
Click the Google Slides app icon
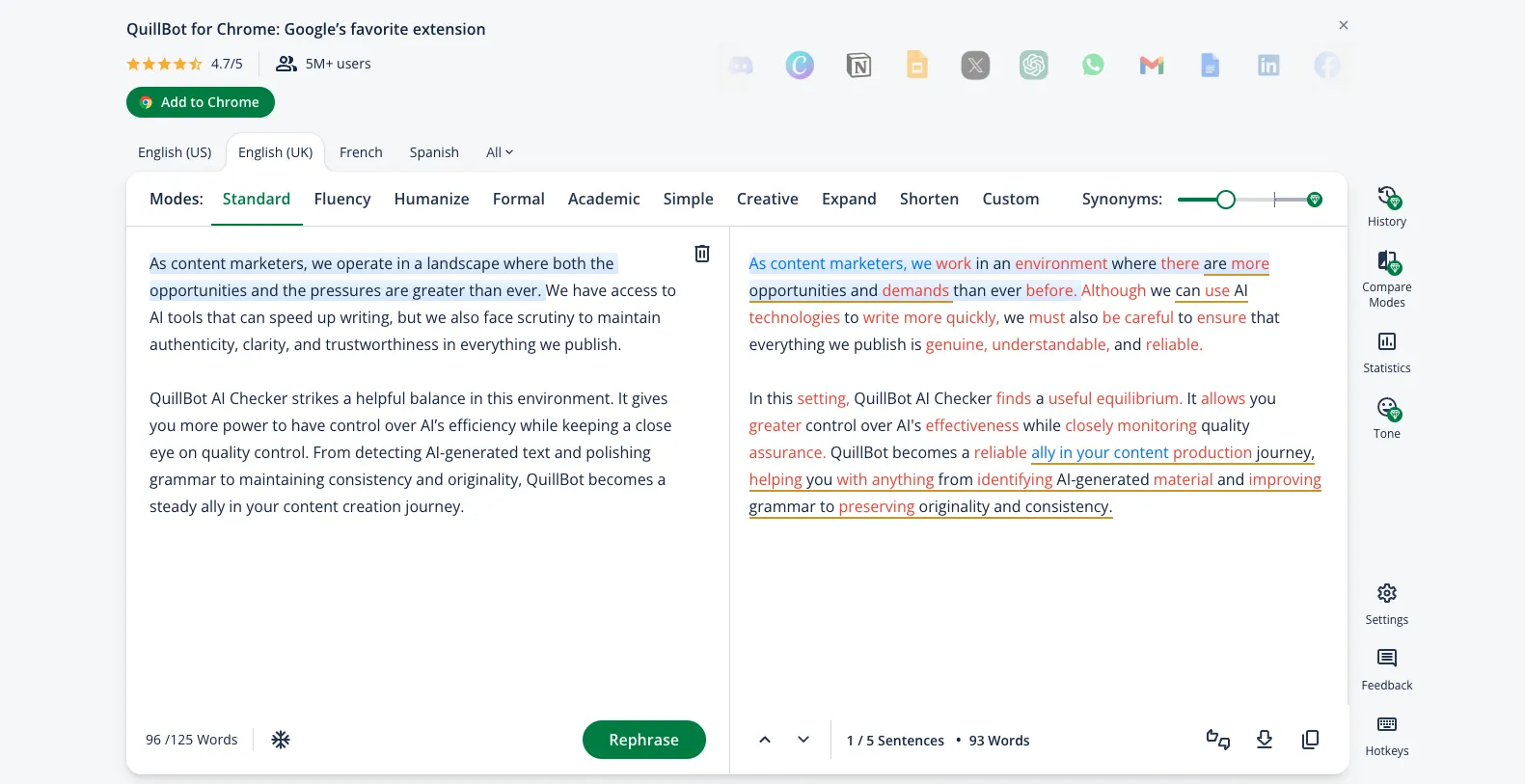point(917,66)
